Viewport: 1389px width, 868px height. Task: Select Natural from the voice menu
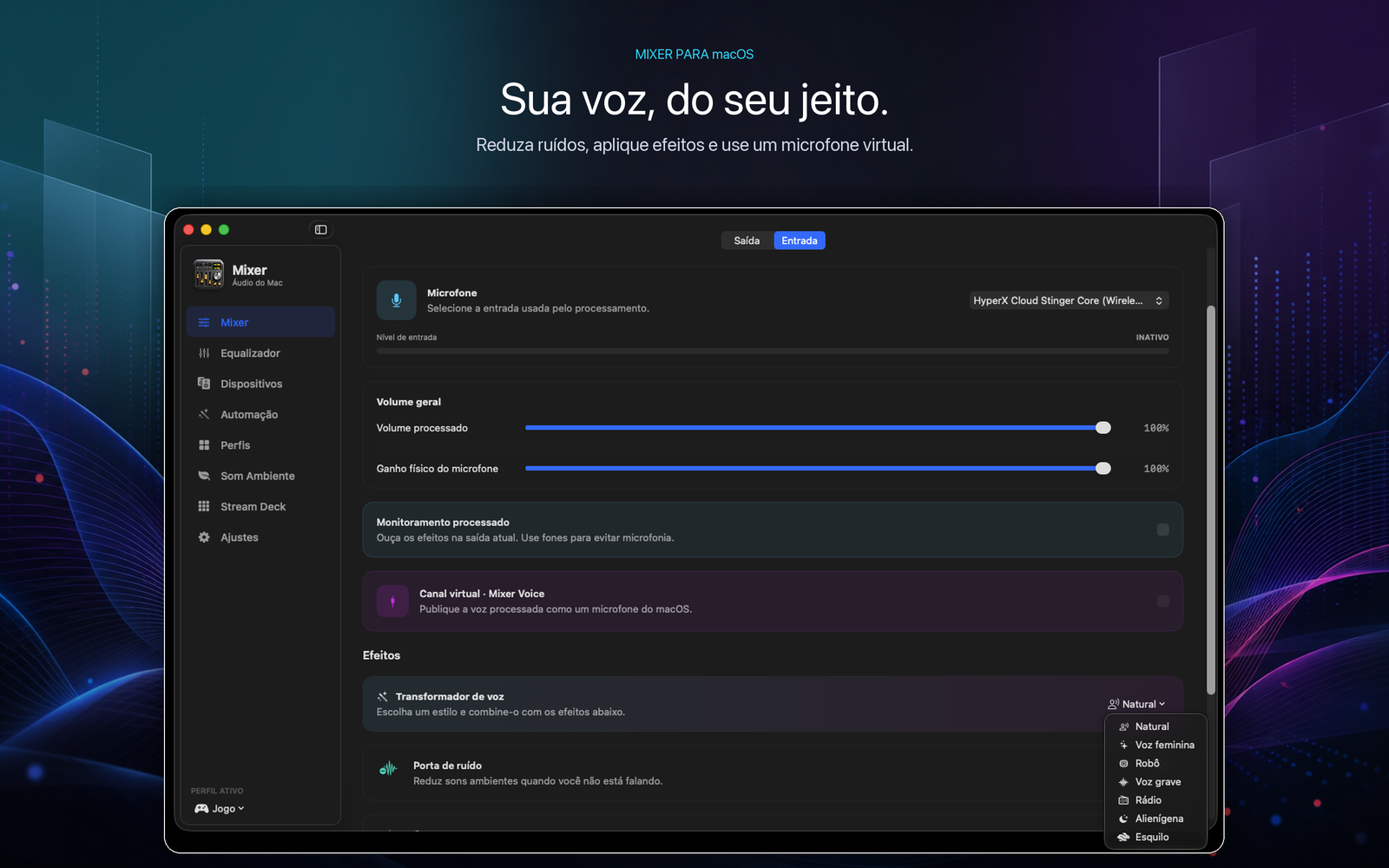1155,727
